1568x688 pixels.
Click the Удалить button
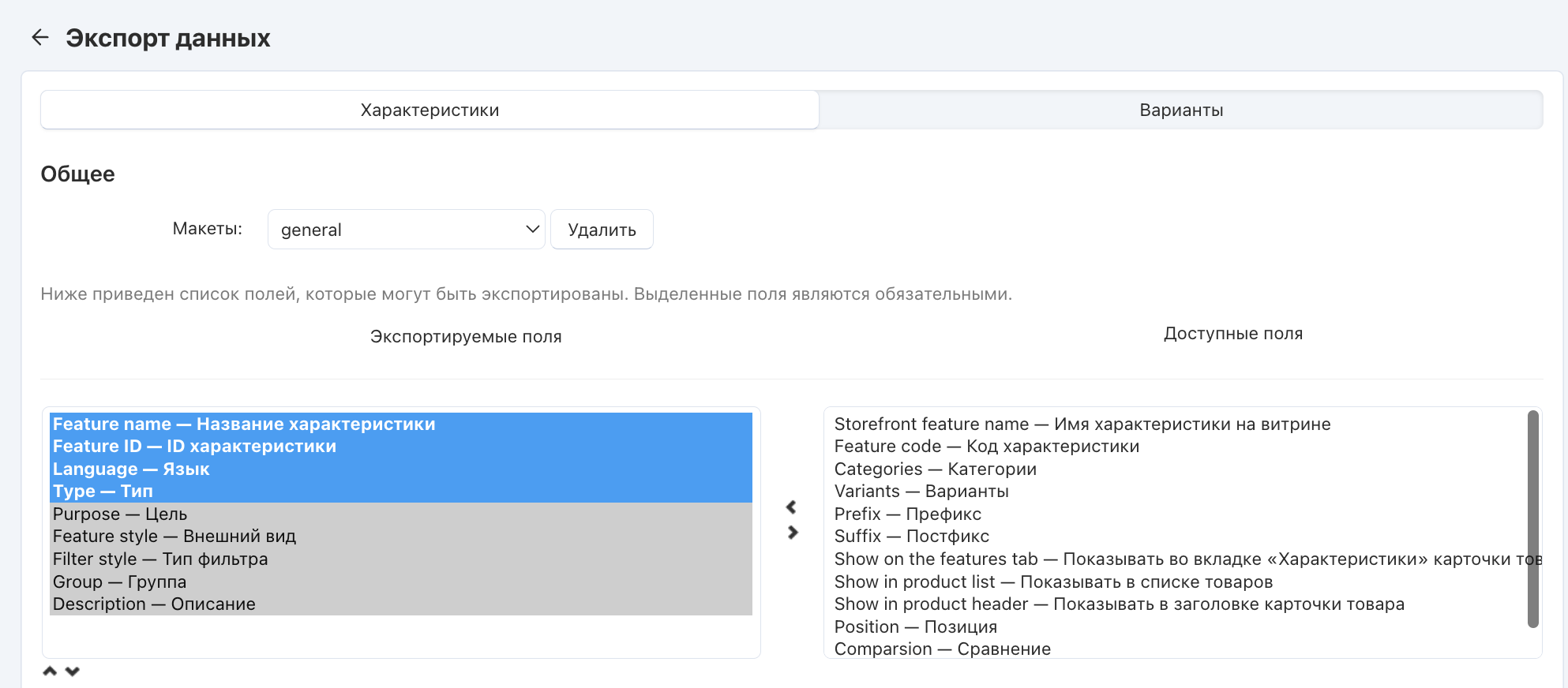click(602, 230)
